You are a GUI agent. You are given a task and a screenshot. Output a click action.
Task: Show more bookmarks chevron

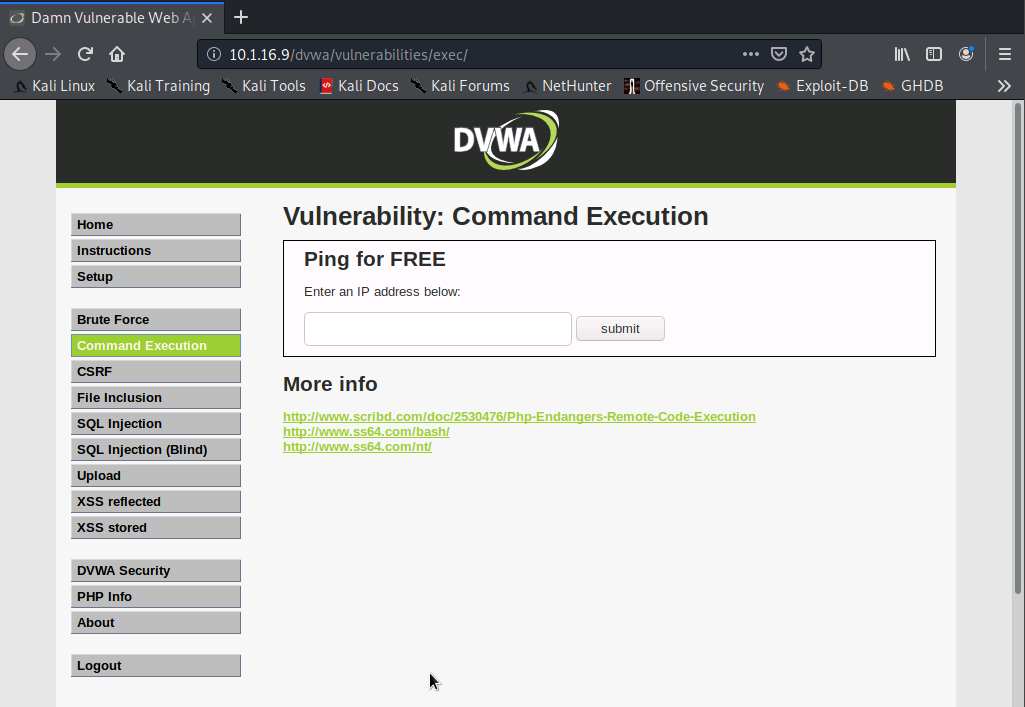(1004, 86)
